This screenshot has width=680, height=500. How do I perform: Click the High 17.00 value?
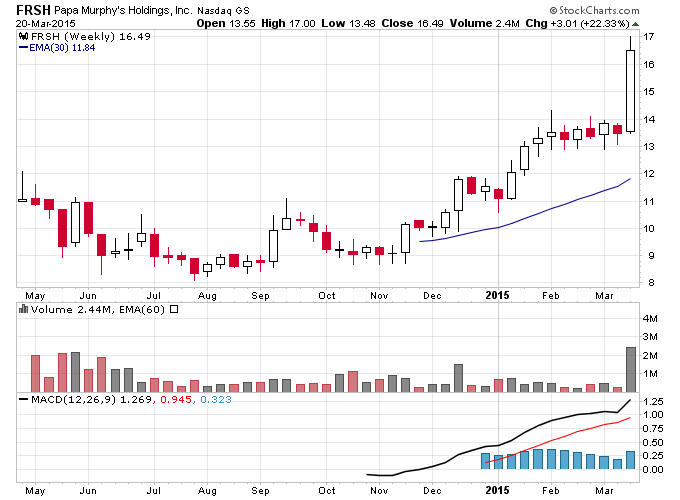pyautogui.click(x=288, y=23)
